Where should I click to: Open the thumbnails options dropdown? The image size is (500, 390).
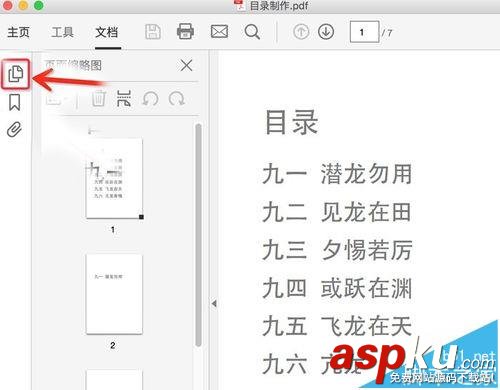pos(57,99)
